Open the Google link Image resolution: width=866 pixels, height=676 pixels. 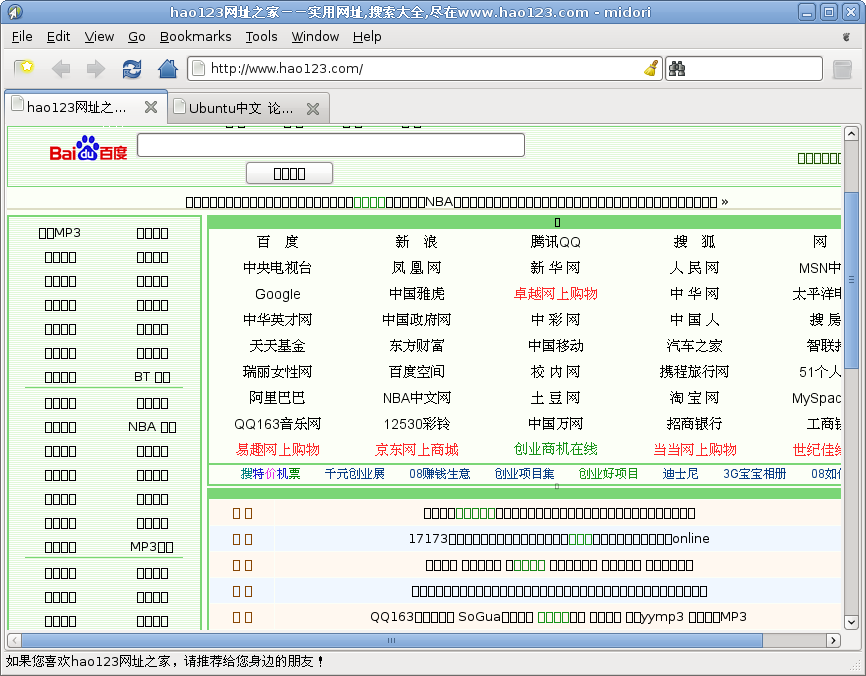click(277, 294)
